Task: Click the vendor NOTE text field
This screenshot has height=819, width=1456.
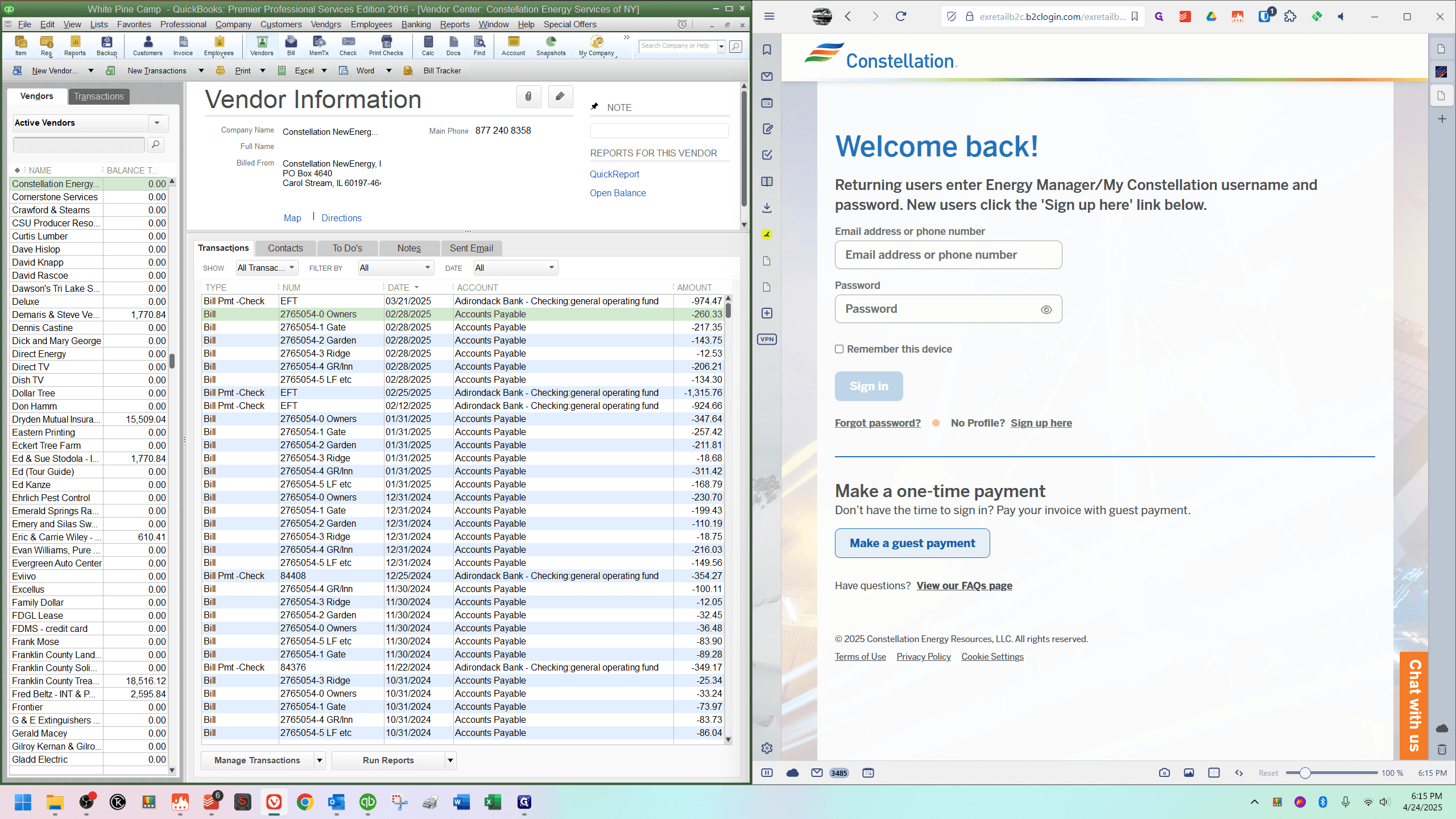Action: coord(659,131)
